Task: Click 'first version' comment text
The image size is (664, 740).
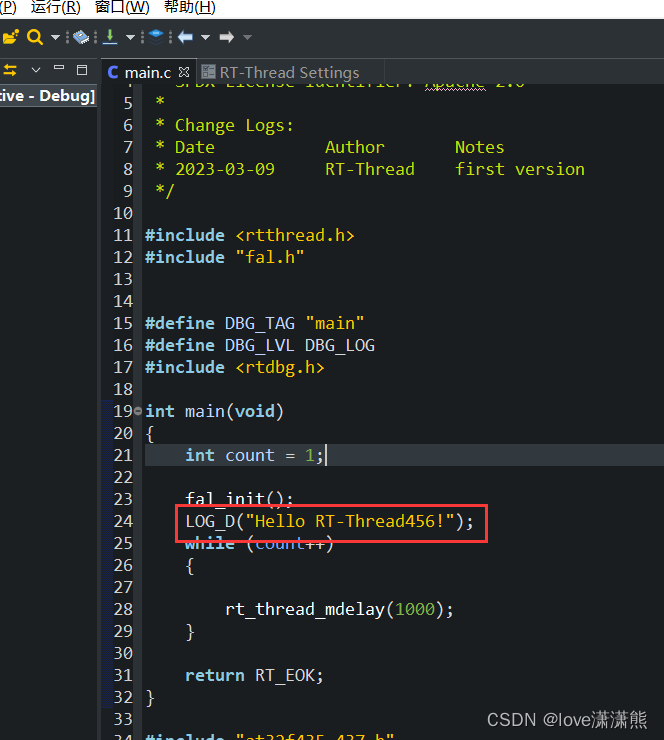Action: click(520, 169)
